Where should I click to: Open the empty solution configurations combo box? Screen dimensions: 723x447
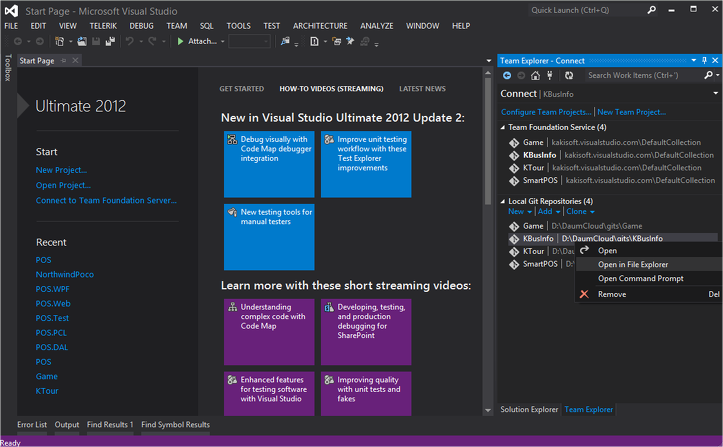[x=249, y=42]
